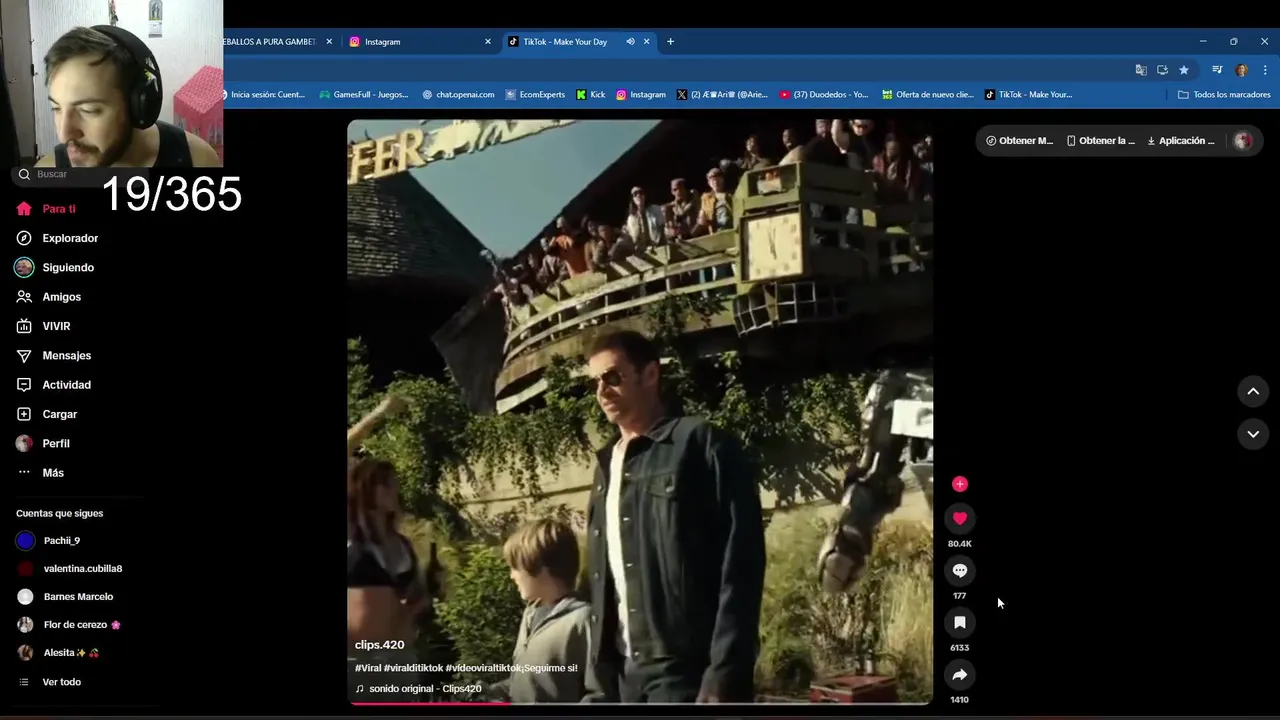Mute the TikTok tab audio icon
This screenshot has height=720, width=1280.
point(630,42)
